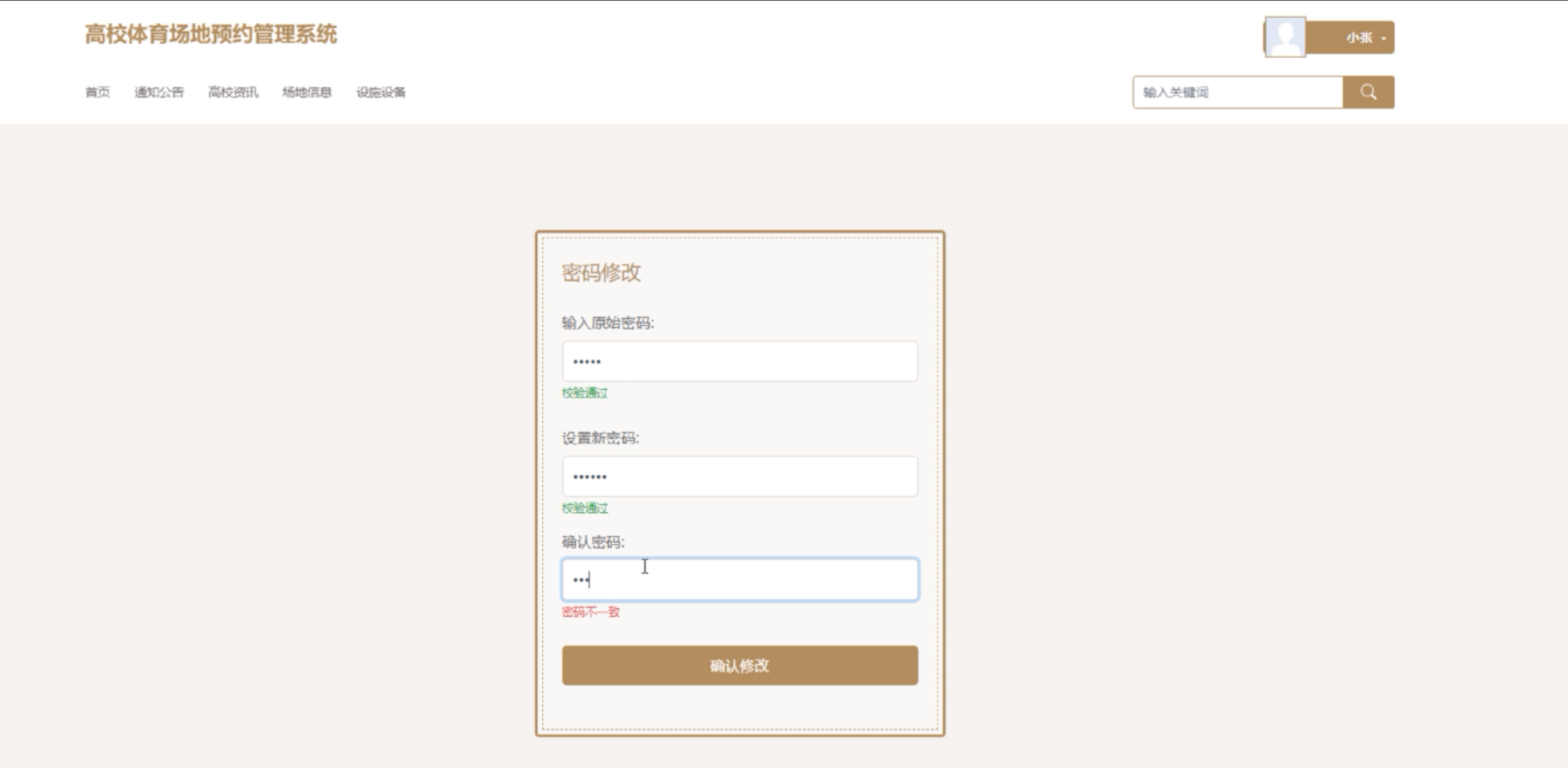Open the 通知公告 navigation item
The image size is (1568, 768).
(x=159, y=92)
